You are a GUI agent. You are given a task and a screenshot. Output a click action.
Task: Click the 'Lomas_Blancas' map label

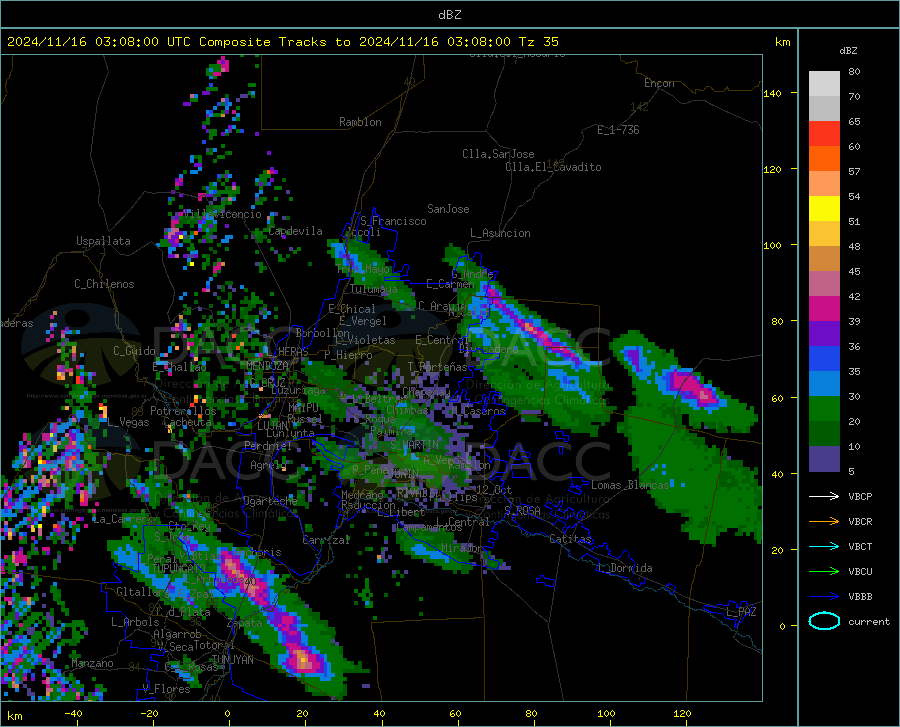[630, 485]
